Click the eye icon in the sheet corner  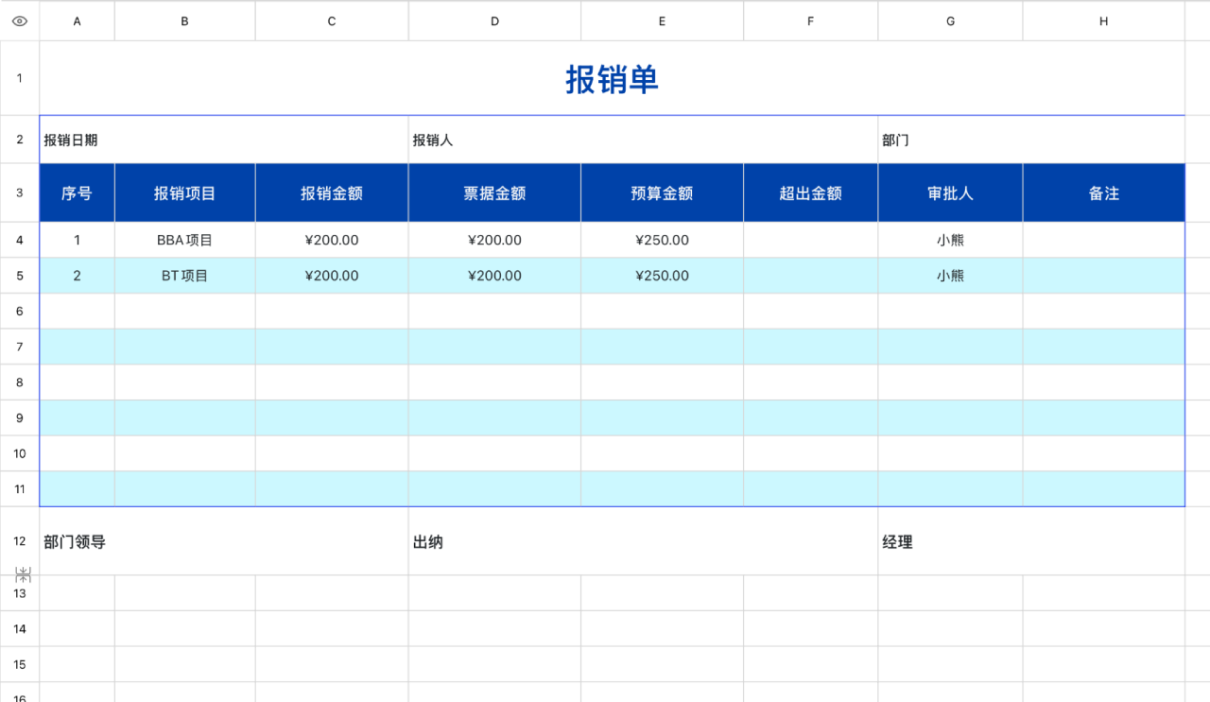19,20
